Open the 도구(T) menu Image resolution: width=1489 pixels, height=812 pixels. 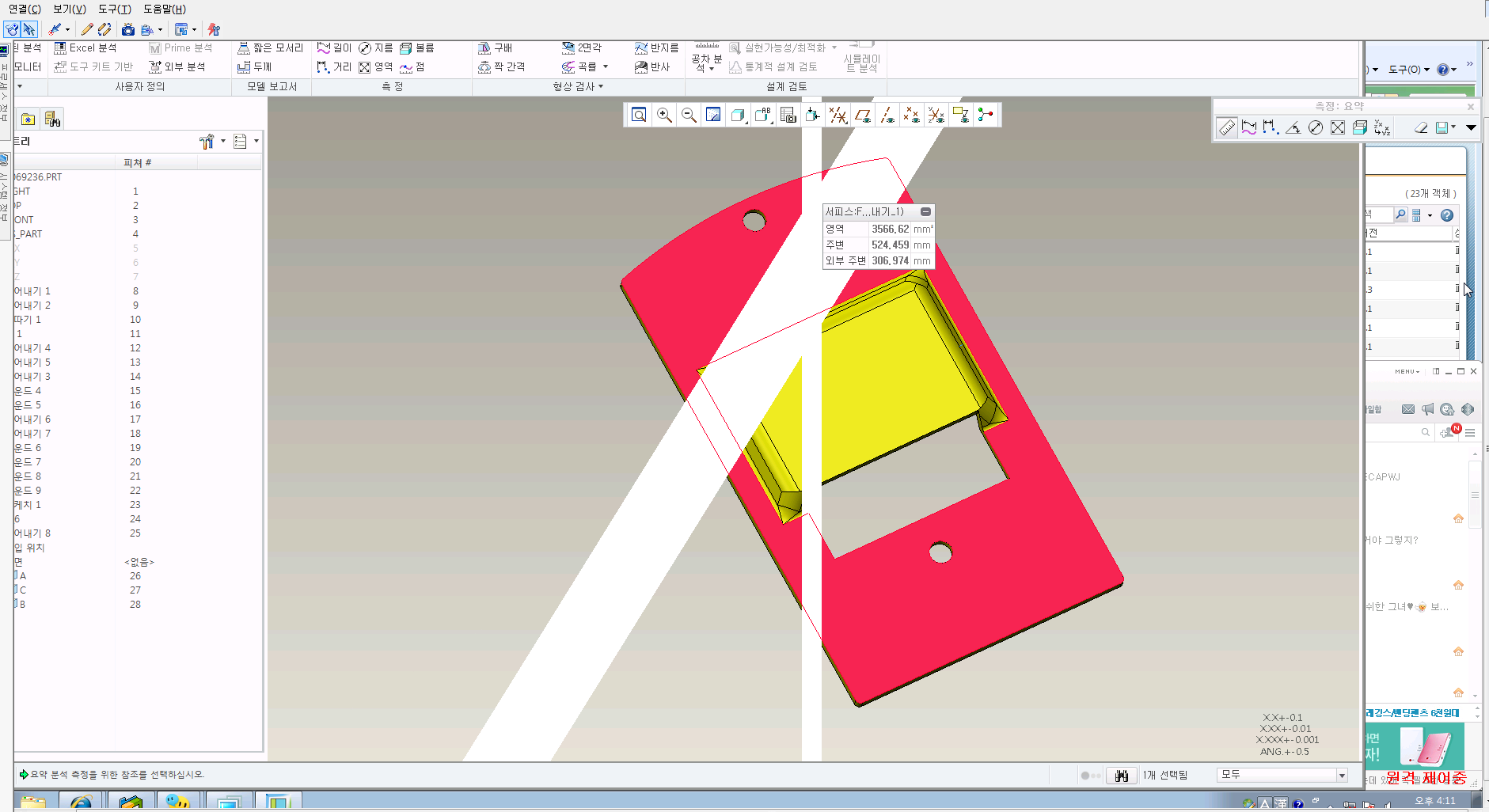point(115,9)
